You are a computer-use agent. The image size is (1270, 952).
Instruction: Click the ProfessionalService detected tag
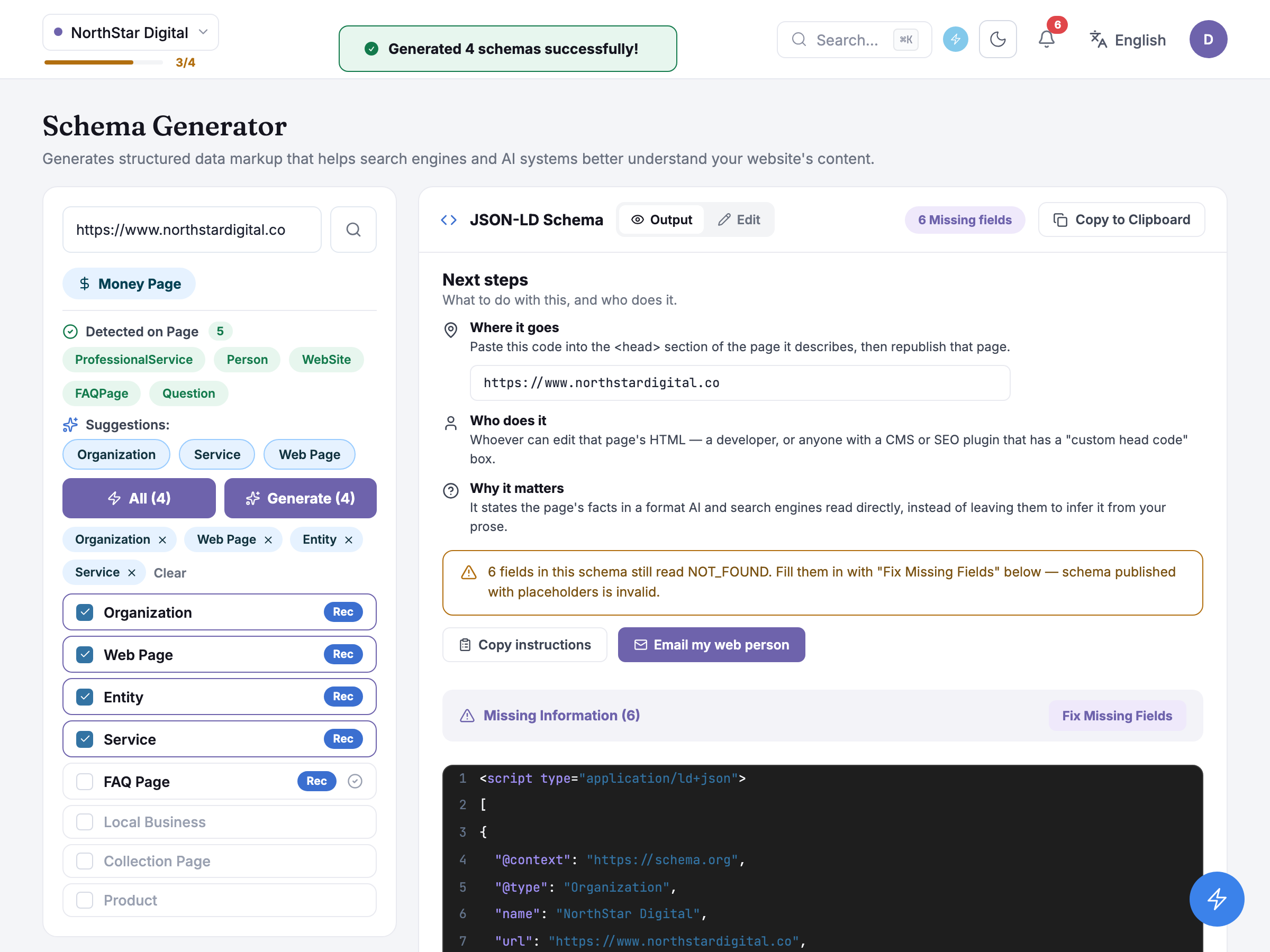pos(134,359)
